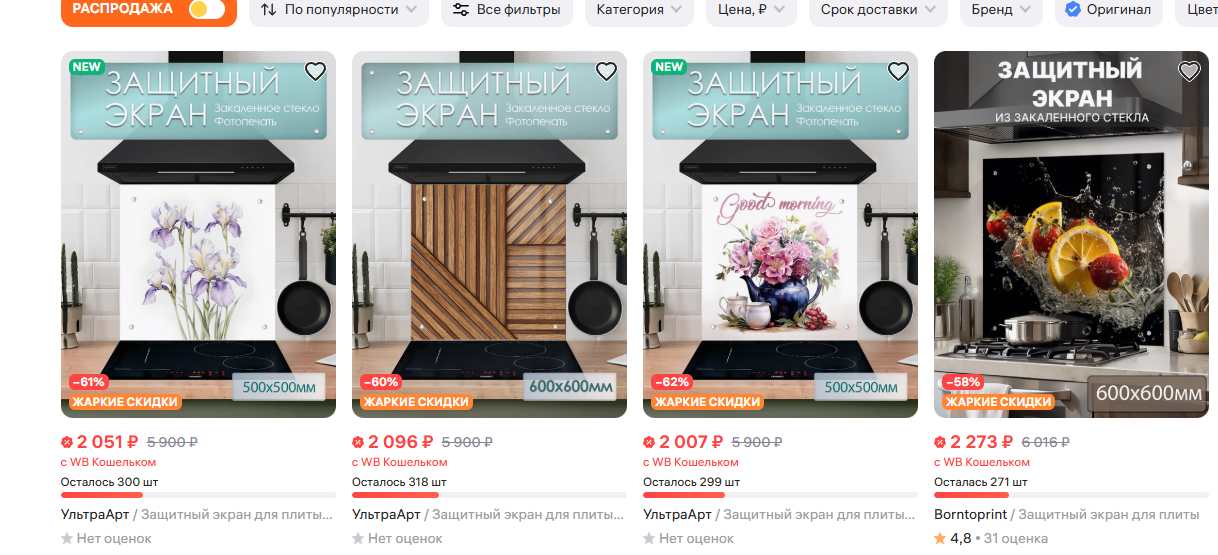Click stock progress bar Осталось 318 шт
The image size is (1218, 555).
pos(489,495)
